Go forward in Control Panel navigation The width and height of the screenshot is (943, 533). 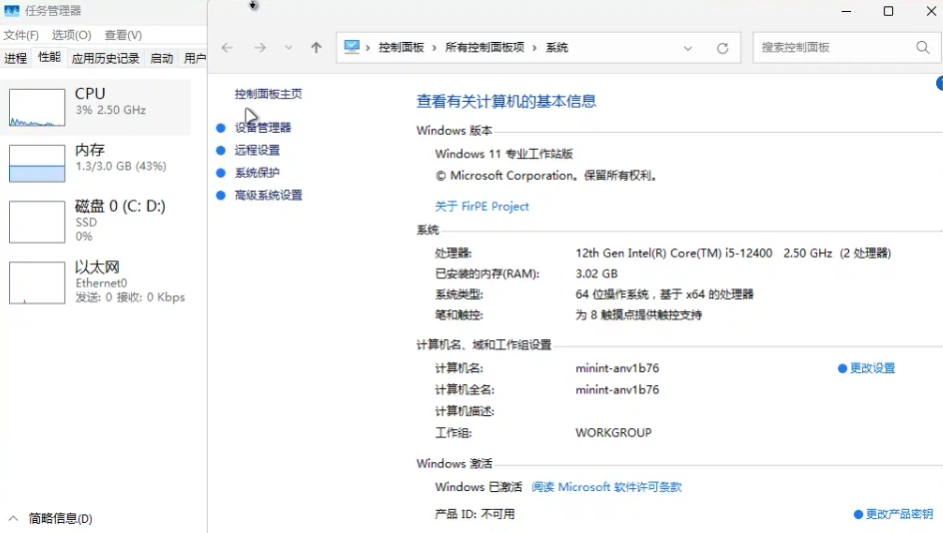260,48
